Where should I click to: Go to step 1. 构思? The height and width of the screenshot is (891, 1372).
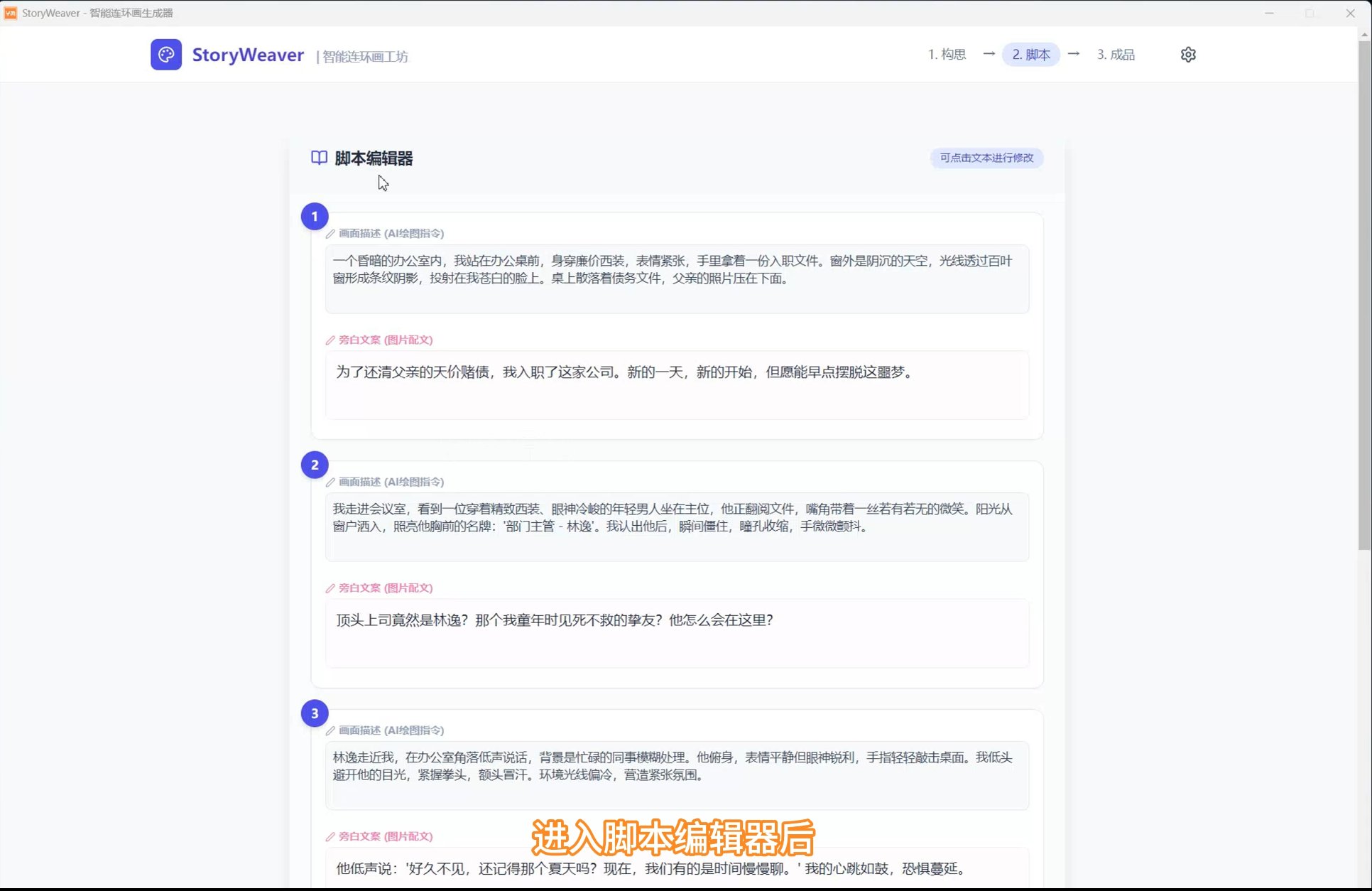pos(947,55)
